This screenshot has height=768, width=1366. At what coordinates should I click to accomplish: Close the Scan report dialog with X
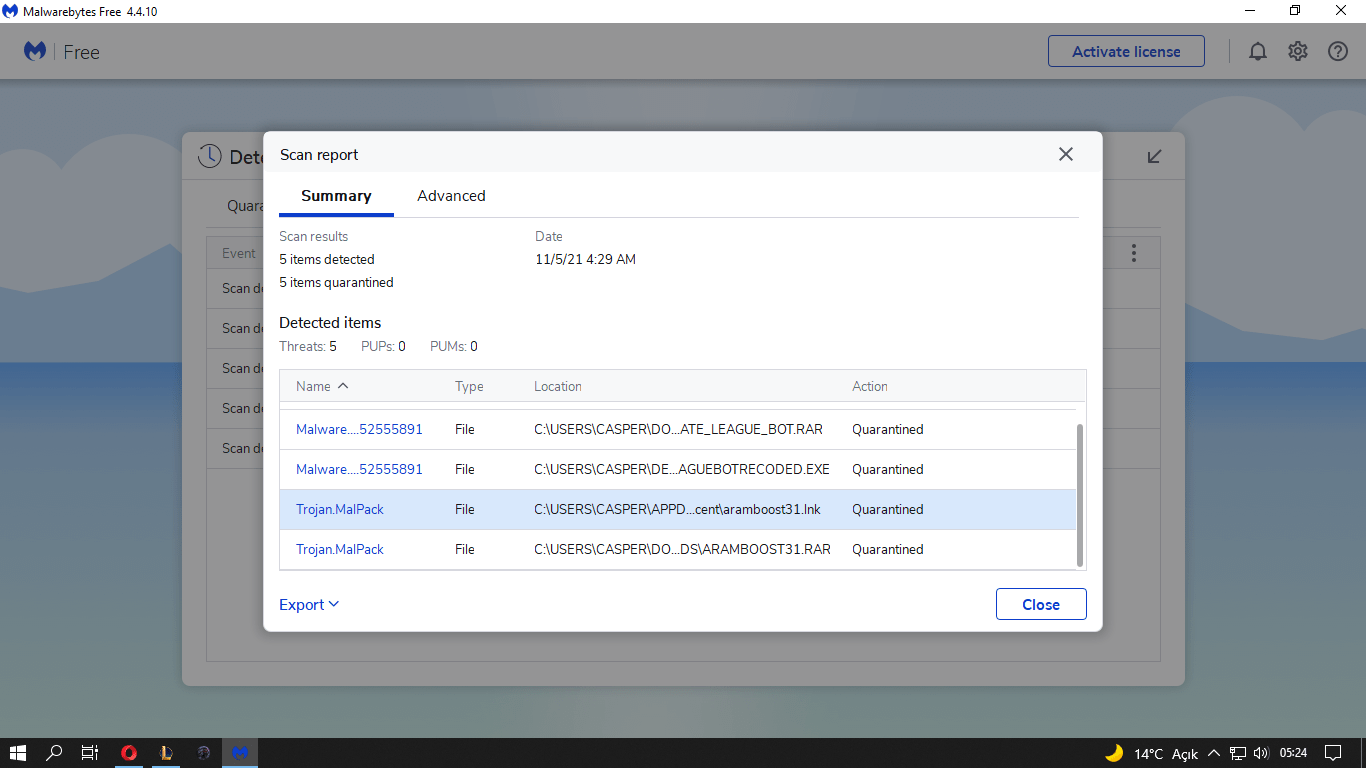[1066, 154]
